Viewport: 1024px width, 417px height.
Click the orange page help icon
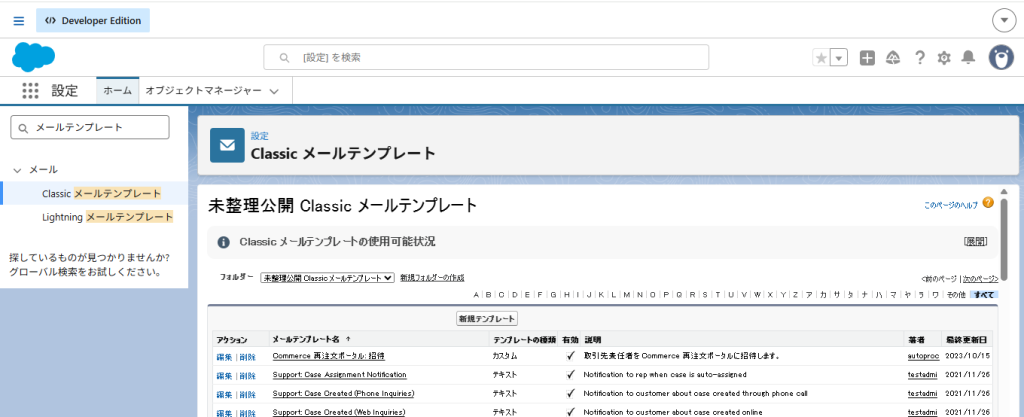[988, 202]
